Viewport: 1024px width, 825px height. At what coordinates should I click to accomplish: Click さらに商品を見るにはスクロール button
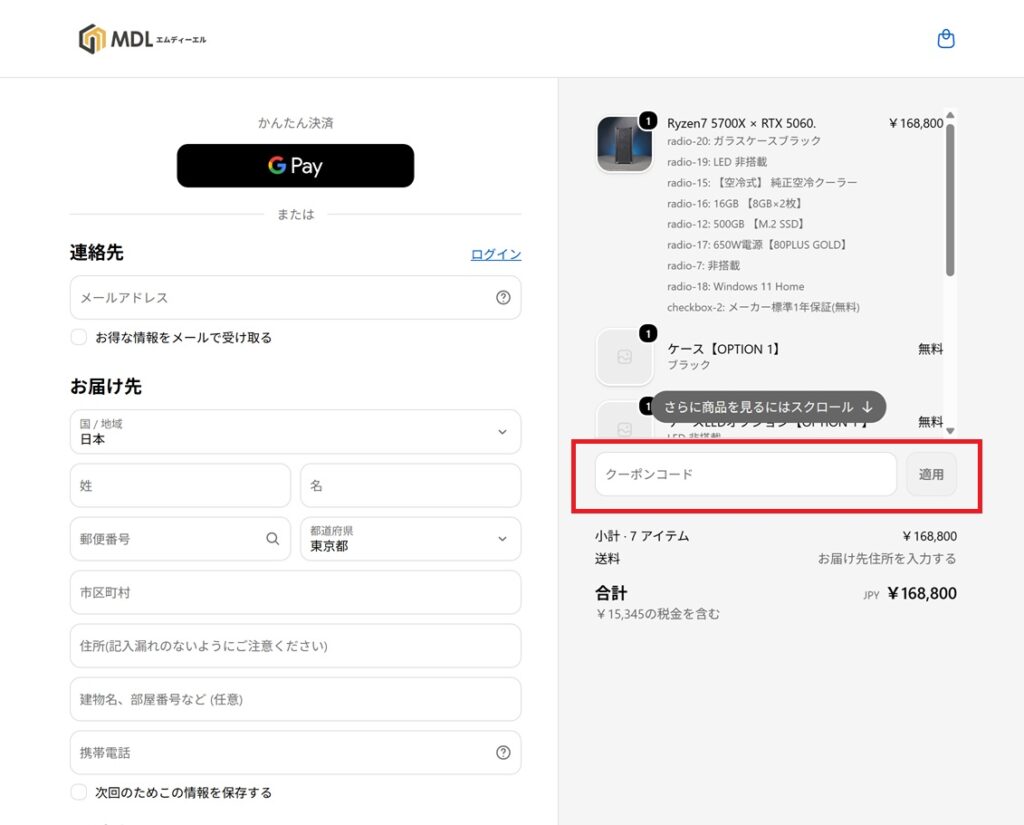[769, 407]
